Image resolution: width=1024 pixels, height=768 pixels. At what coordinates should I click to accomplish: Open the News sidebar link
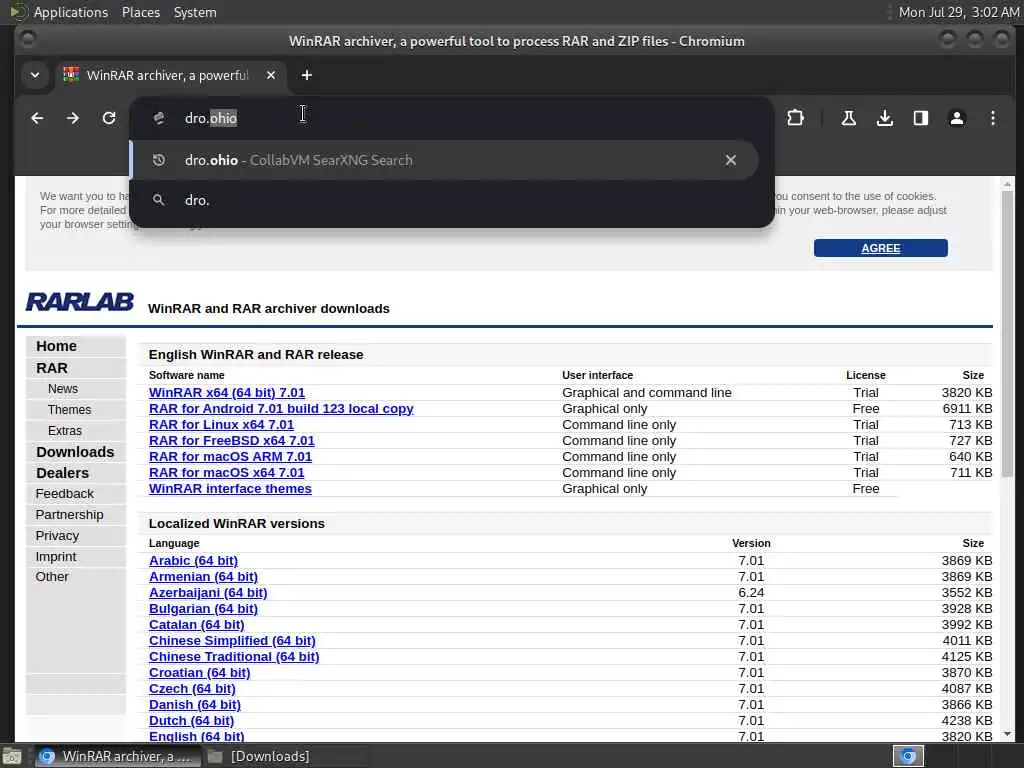click(63, 389)
